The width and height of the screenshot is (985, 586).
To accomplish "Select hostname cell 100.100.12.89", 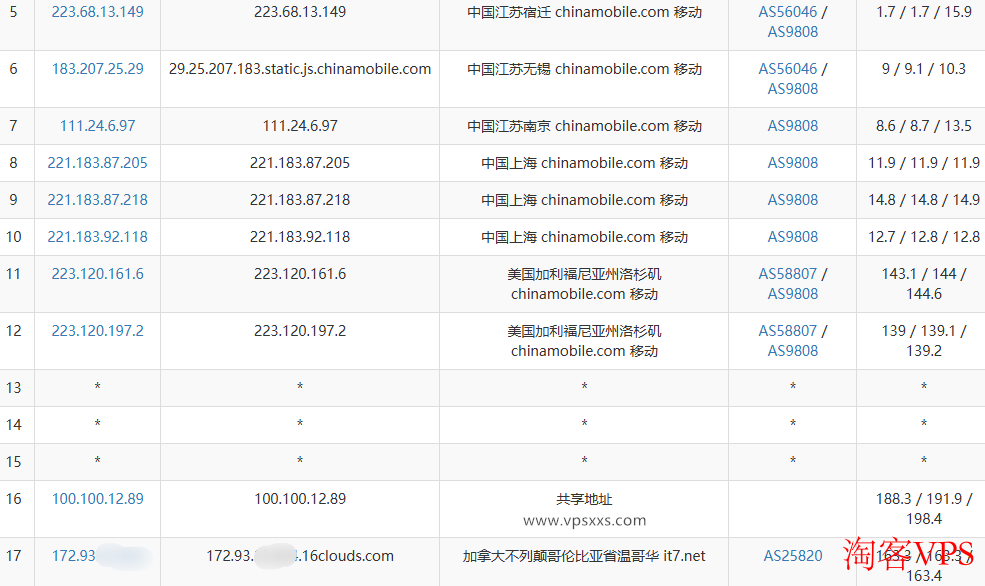I will point(300,499).
